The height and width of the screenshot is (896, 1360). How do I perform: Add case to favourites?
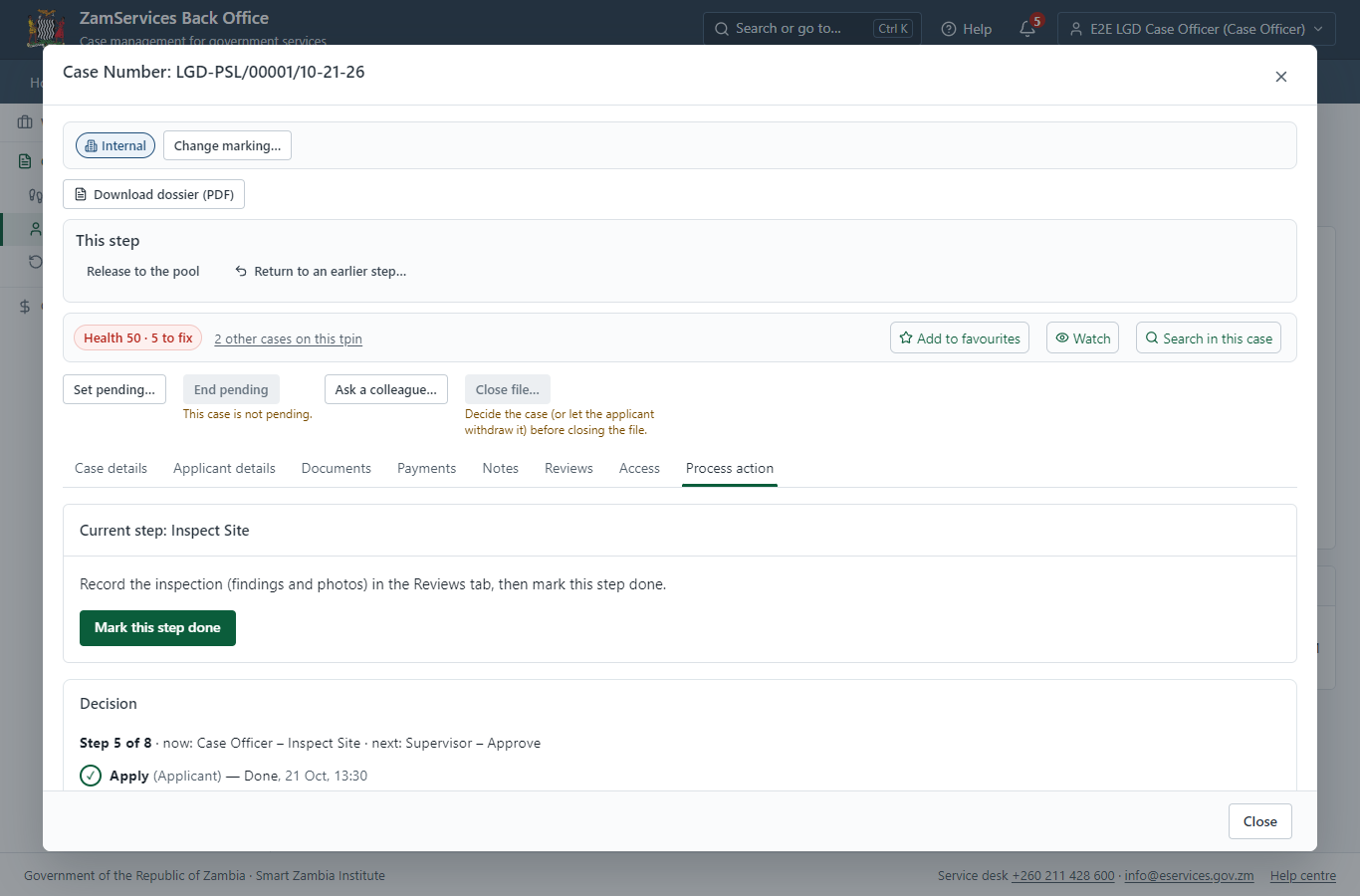click(x=960, y=337)
